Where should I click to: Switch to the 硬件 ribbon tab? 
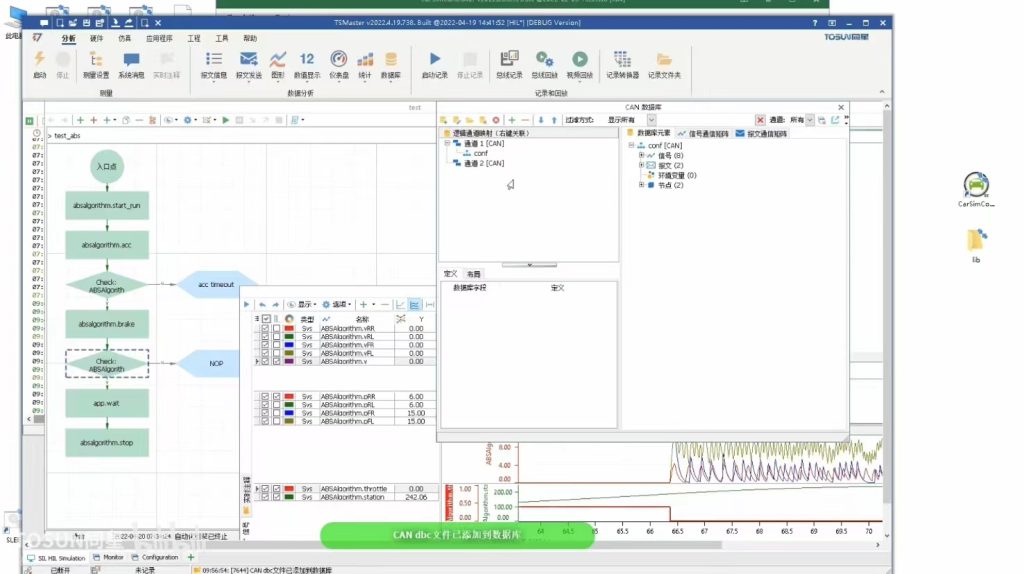pyautogui.click(x=96, y=38)
